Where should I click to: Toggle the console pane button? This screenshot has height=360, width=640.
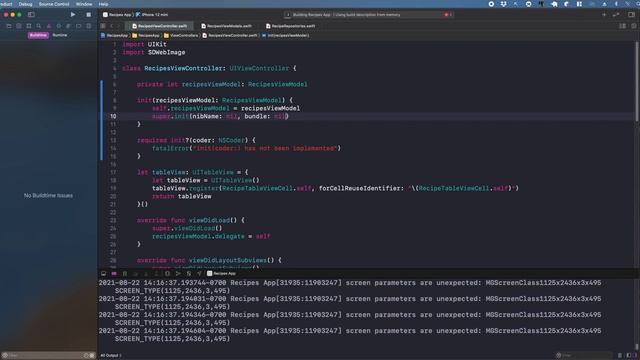(x=635, y=356)
